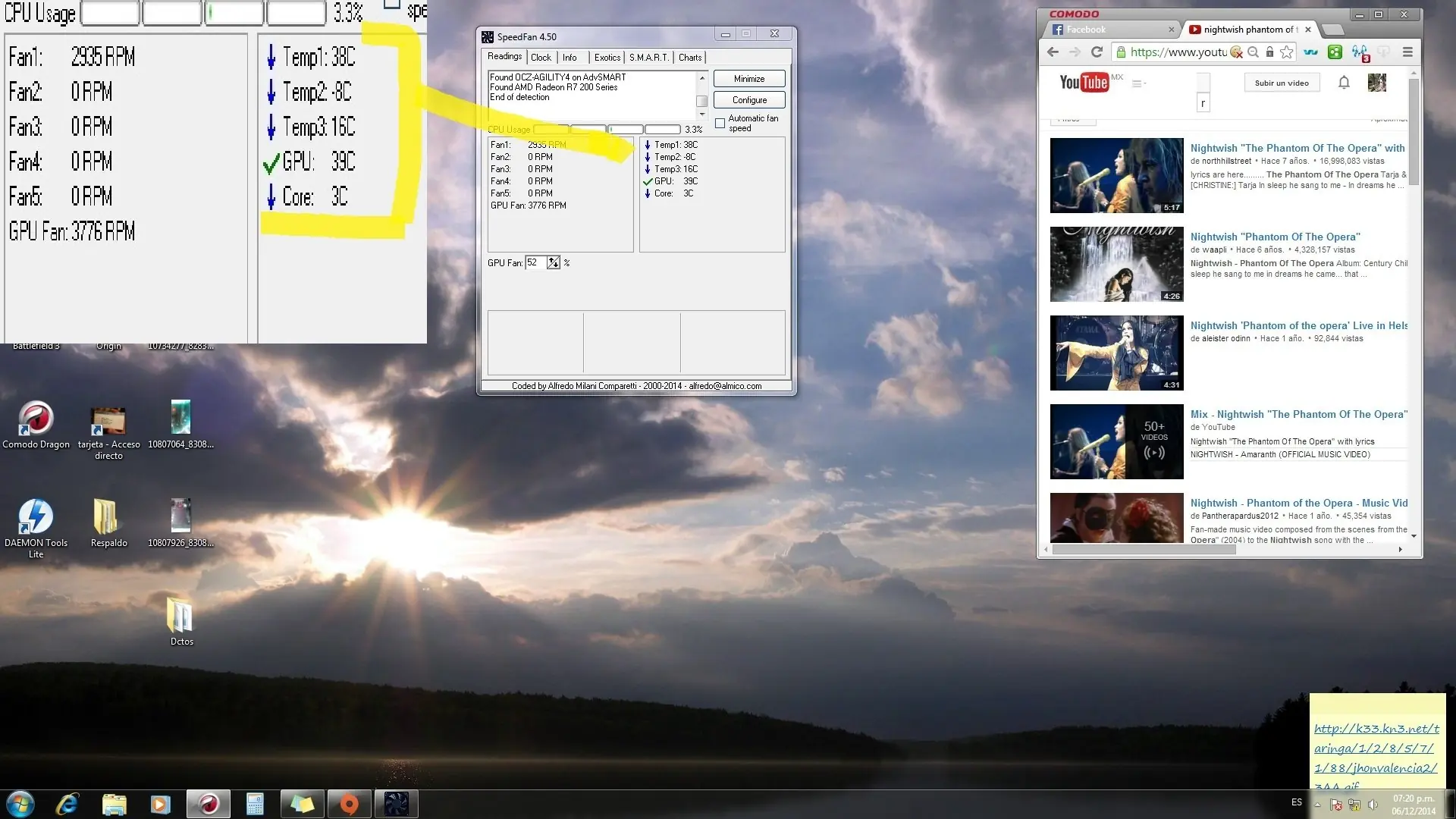The width and height of the screenshot is (1456, 819).
Task: Click Minimize button in SpeedFan
Action: [748, 79]
